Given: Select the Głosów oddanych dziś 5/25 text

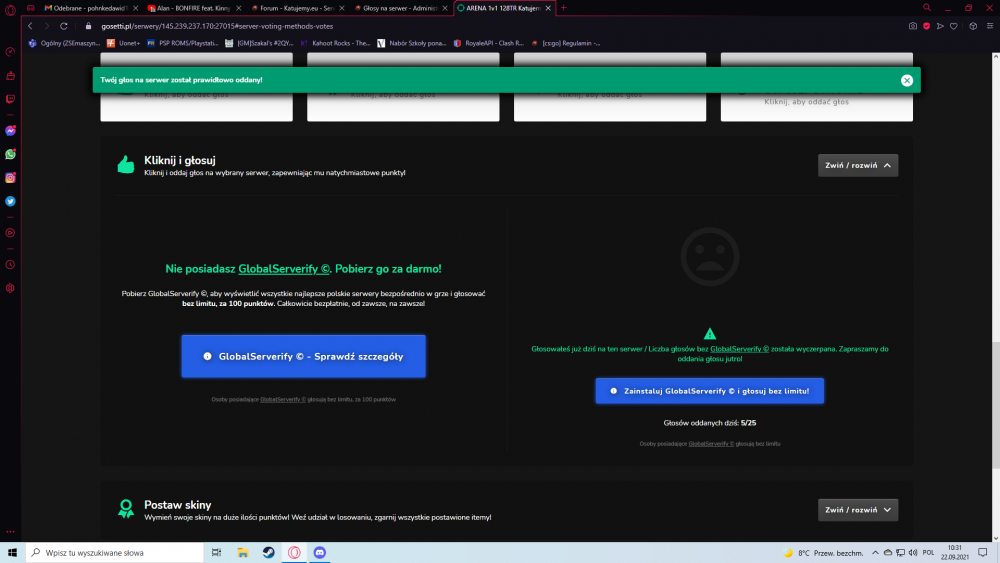Looking at the screenshot, I should pos(709,423).
